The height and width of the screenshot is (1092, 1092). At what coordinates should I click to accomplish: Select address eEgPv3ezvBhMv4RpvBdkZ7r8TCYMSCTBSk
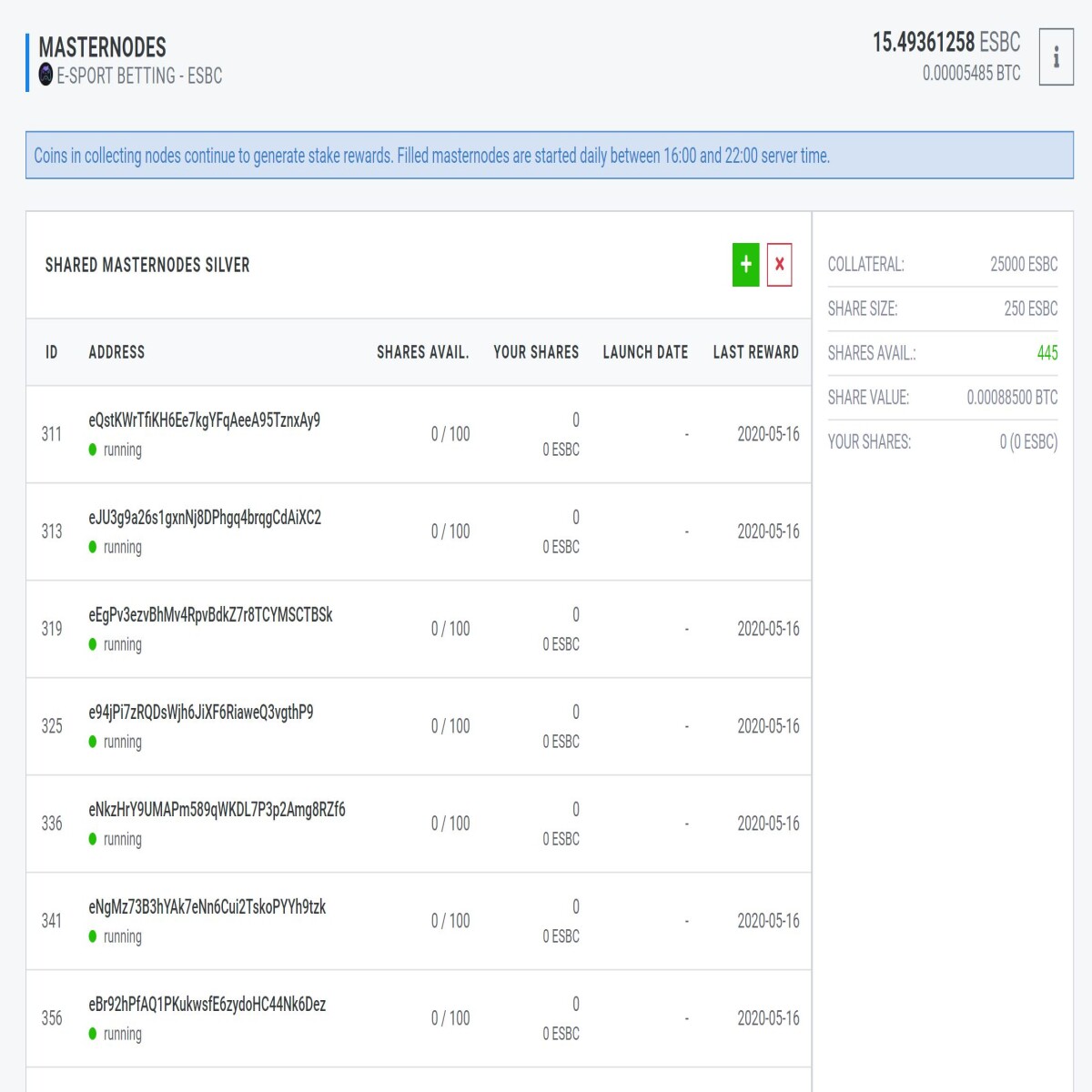pos(210,615)
